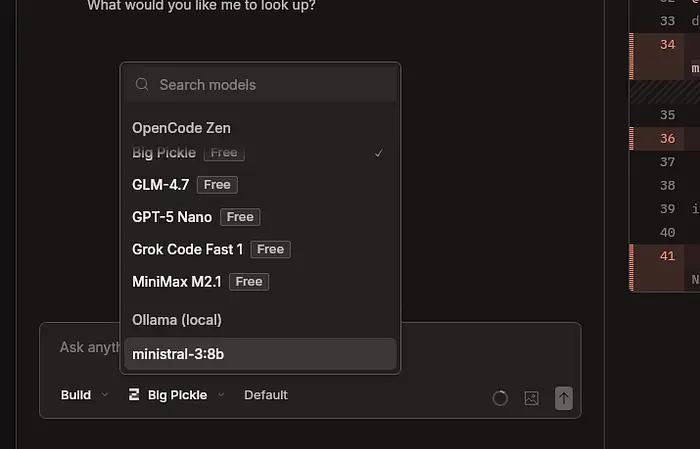The width and height of the screenshot is (700, 449).
Task: Click the search magnifier icon in model picker
Action: [x=142, y=85]
